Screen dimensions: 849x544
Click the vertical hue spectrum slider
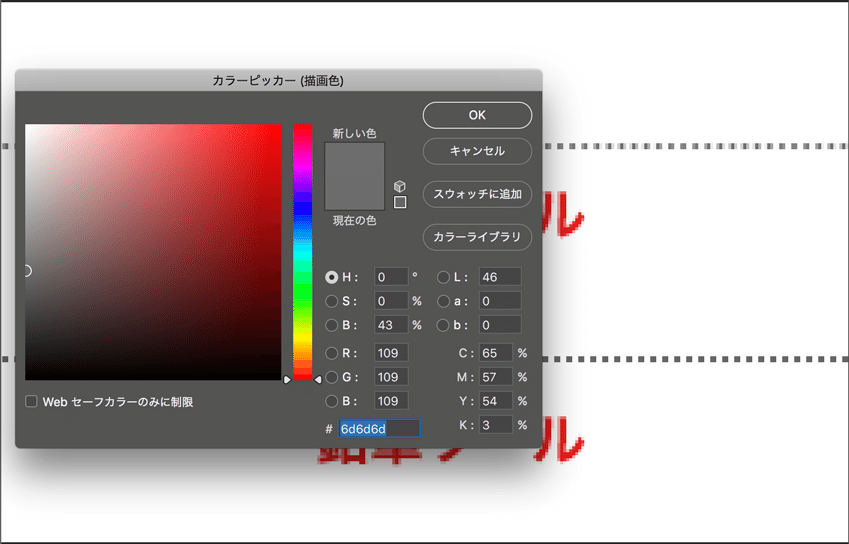tap(303, 252)
